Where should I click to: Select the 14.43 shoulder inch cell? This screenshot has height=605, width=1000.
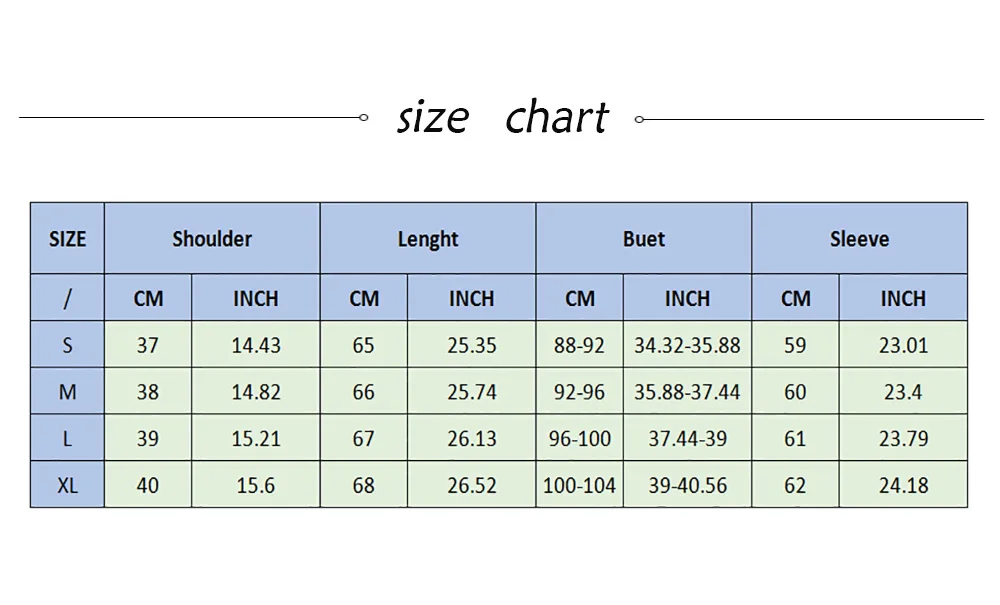click(255, 344)
